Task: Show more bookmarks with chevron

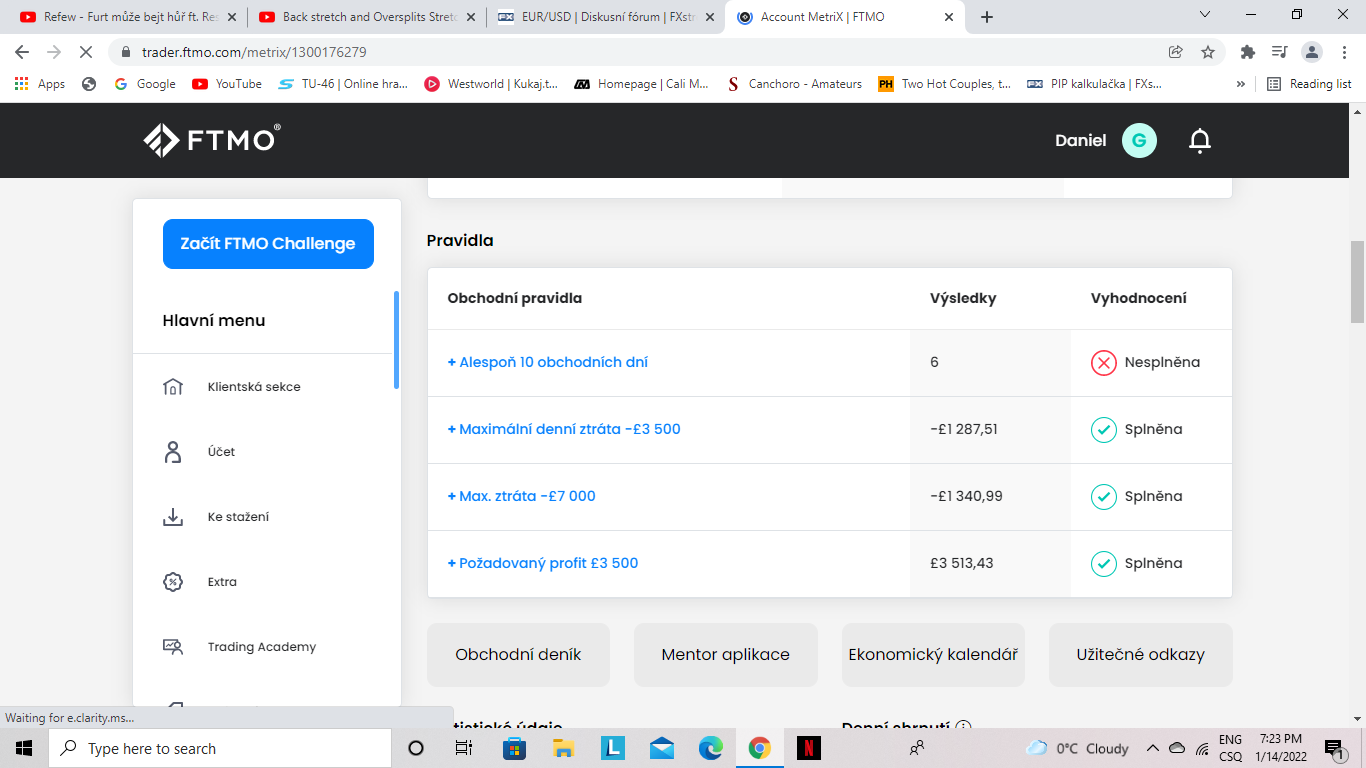Action: 1241,84
